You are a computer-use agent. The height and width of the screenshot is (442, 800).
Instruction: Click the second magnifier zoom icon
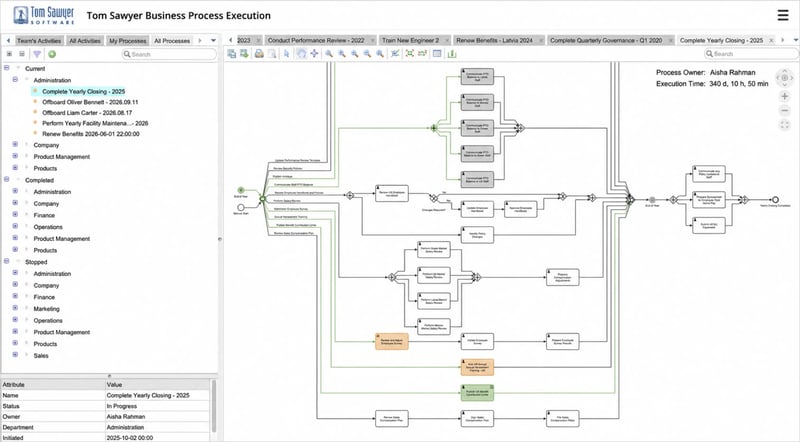[342, 54]
